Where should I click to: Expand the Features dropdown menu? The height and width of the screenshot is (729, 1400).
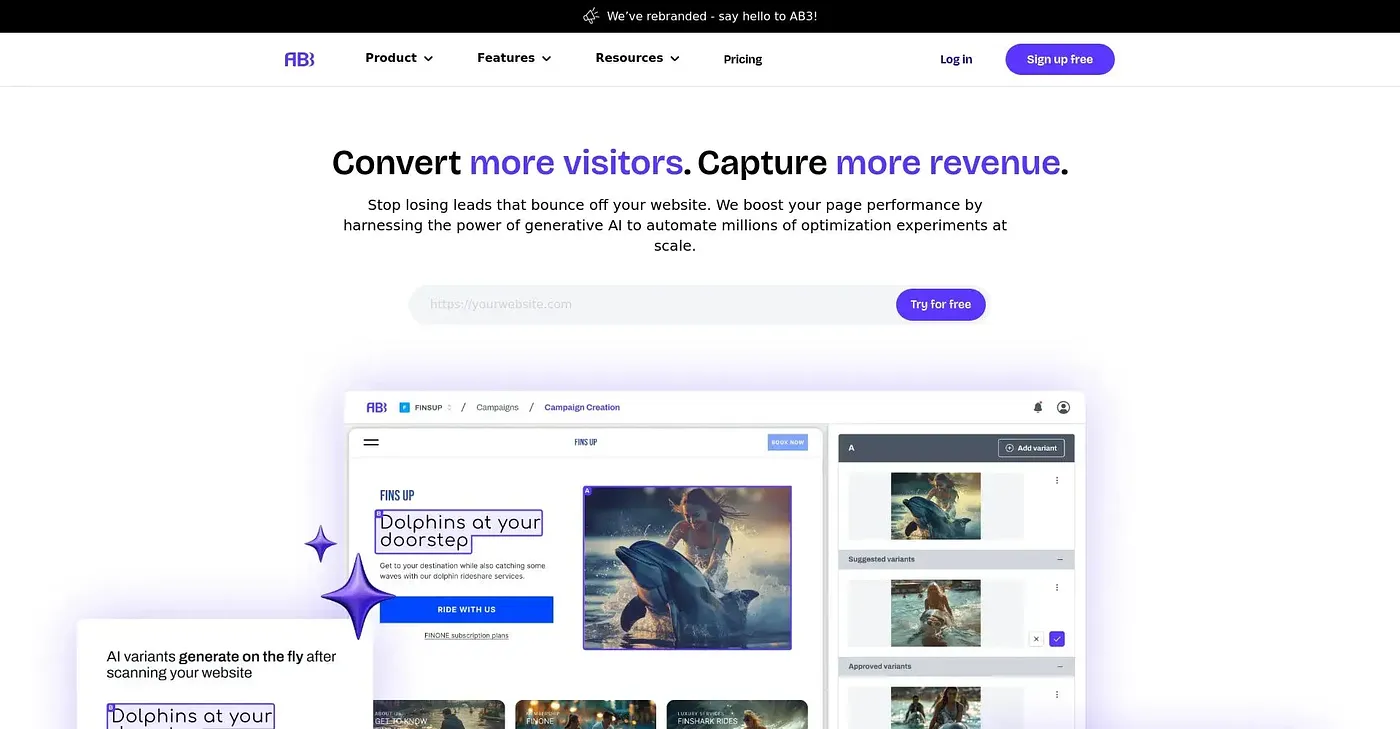pyautogui.click(x=514, y=58)
